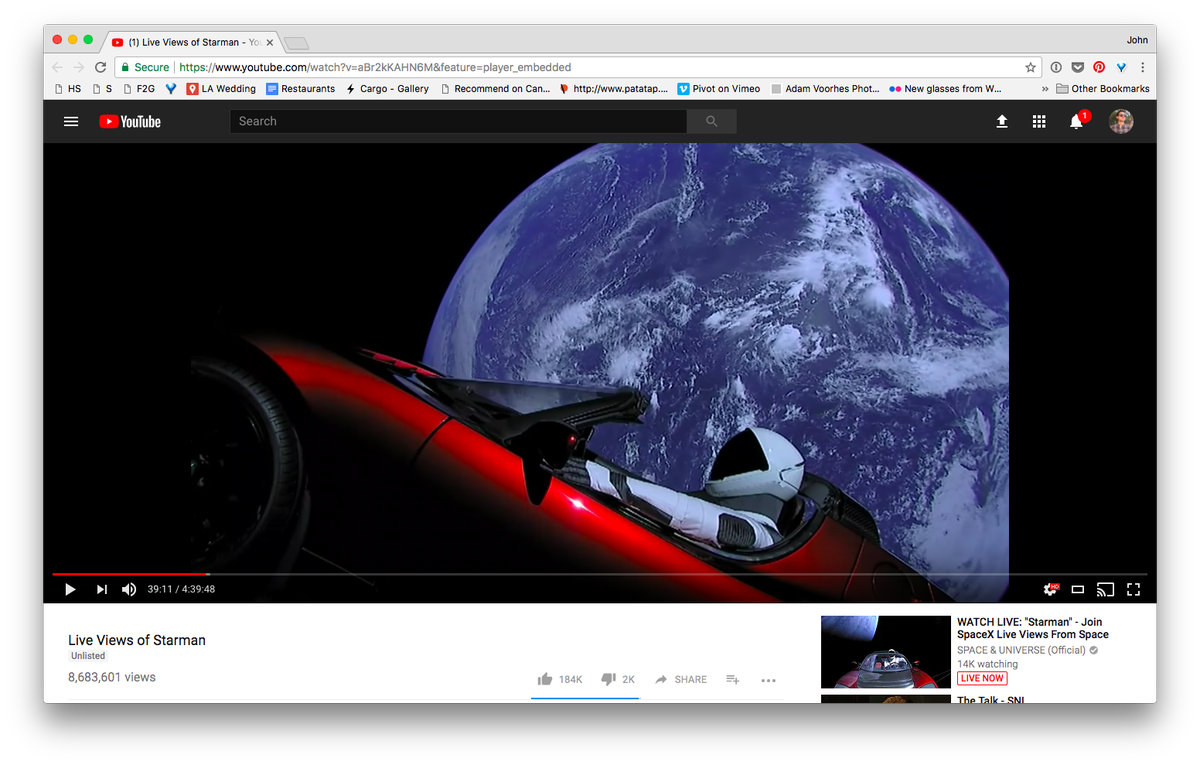Like the video with 184K thumbs up
The height and width of the screenshot is (765, 1200).
560,679
